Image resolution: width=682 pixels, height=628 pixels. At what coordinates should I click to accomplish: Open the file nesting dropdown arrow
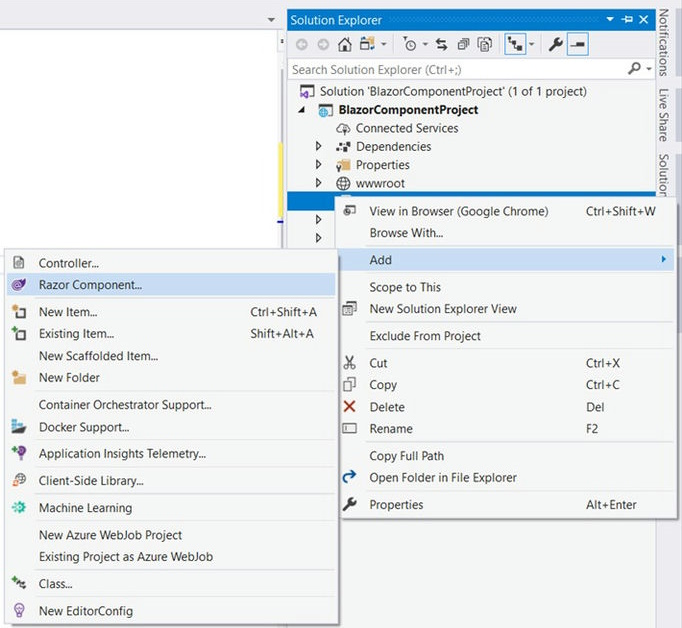point(532,44)
